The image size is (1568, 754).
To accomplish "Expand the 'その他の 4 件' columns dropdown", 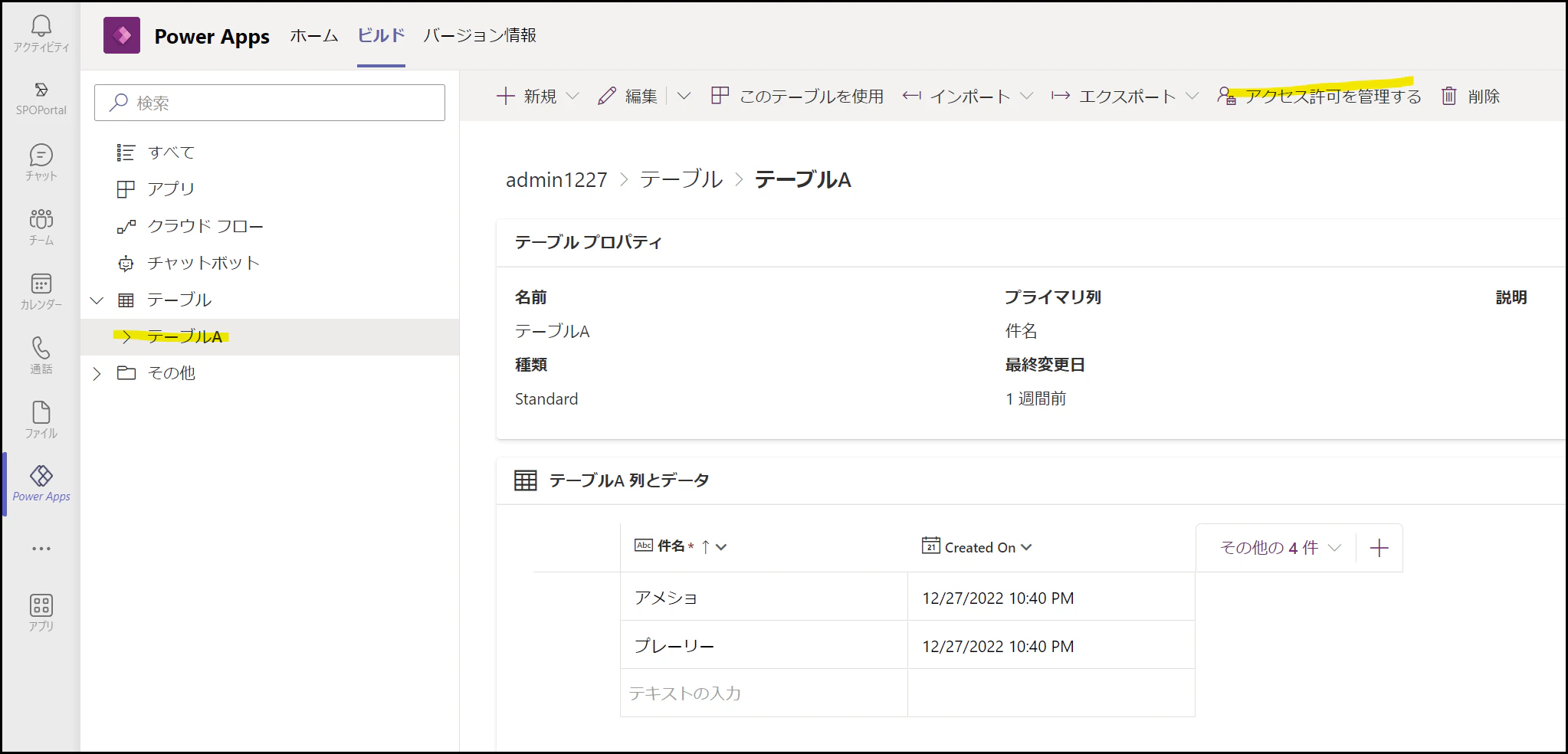I will click(1281, 548).
